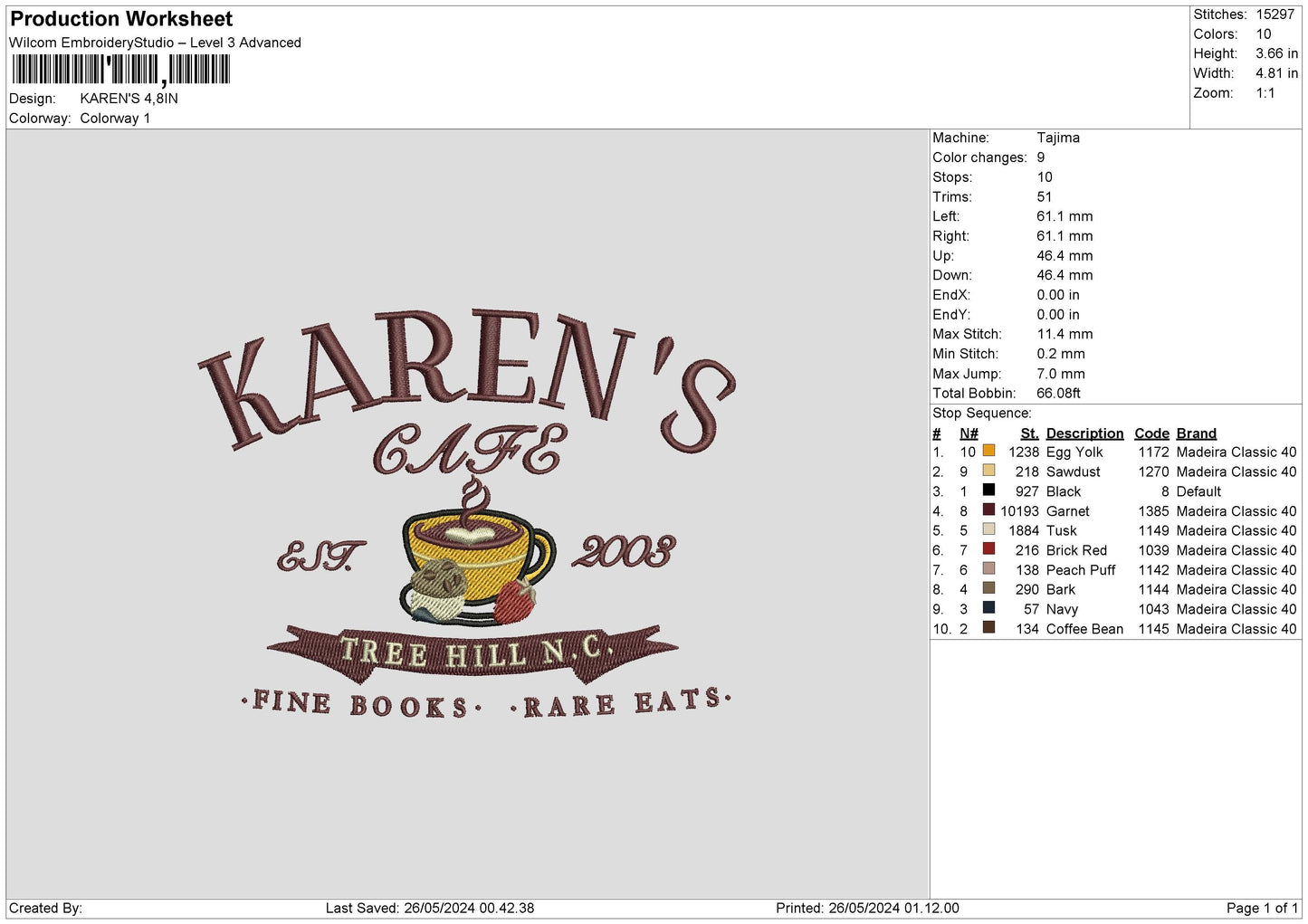Click the 2003 script in the design
Screen dimensions: 1308x924
pyautogui.click(x=624, y=551)
